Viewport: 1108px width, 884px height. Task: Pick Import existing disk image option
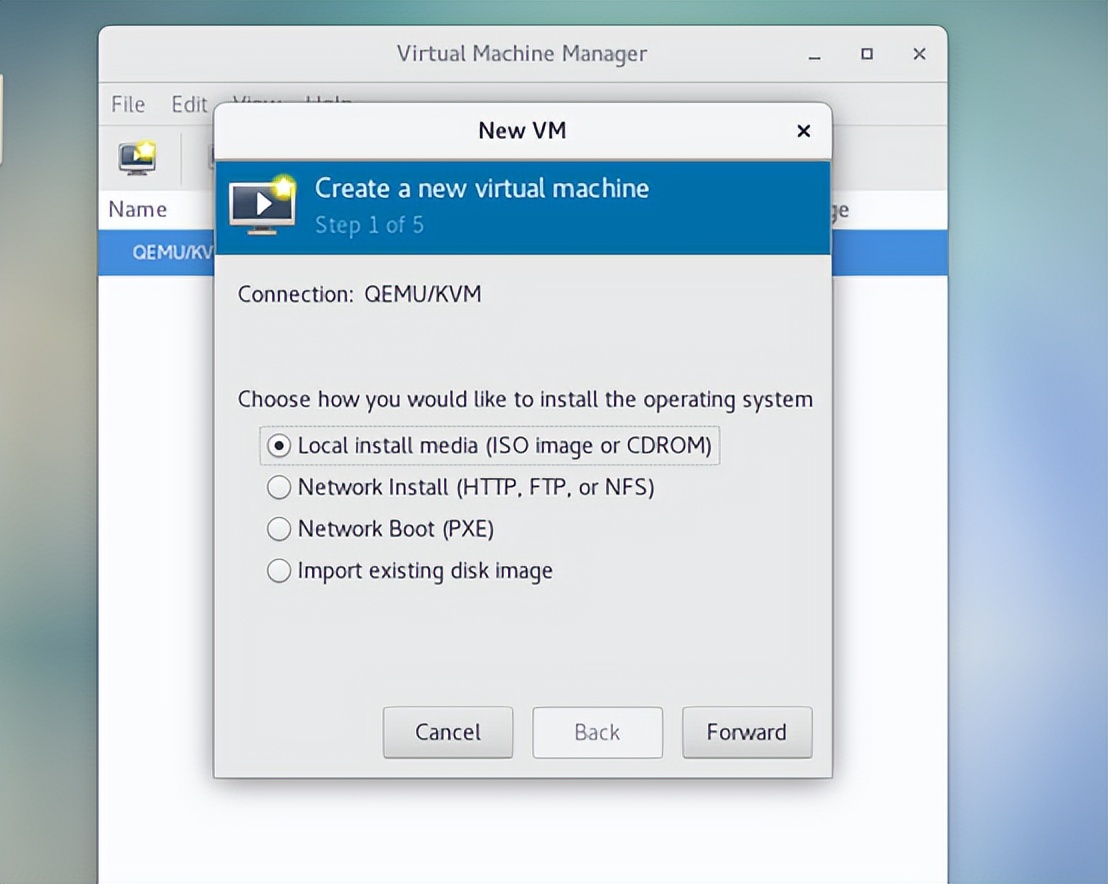click(x=280, y=571)
